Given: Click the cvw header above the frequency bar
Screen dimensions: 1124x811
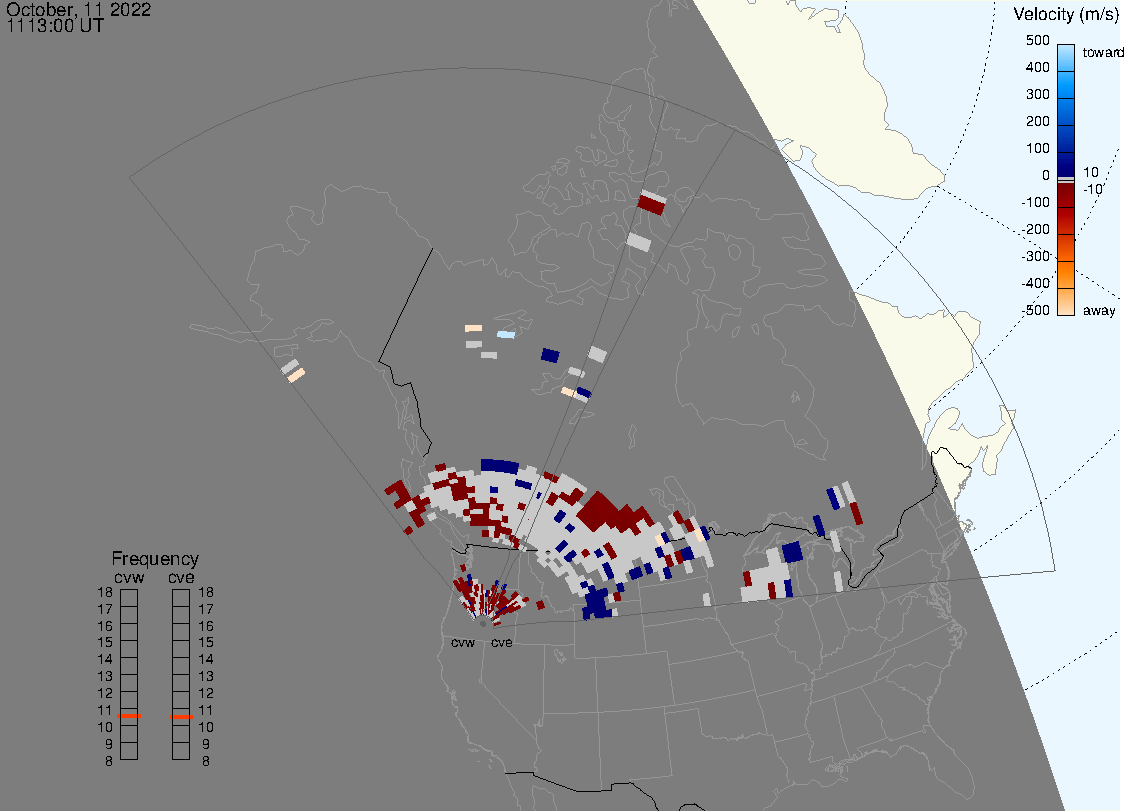Looking at the screenshot, I should [x=129, y=577].
